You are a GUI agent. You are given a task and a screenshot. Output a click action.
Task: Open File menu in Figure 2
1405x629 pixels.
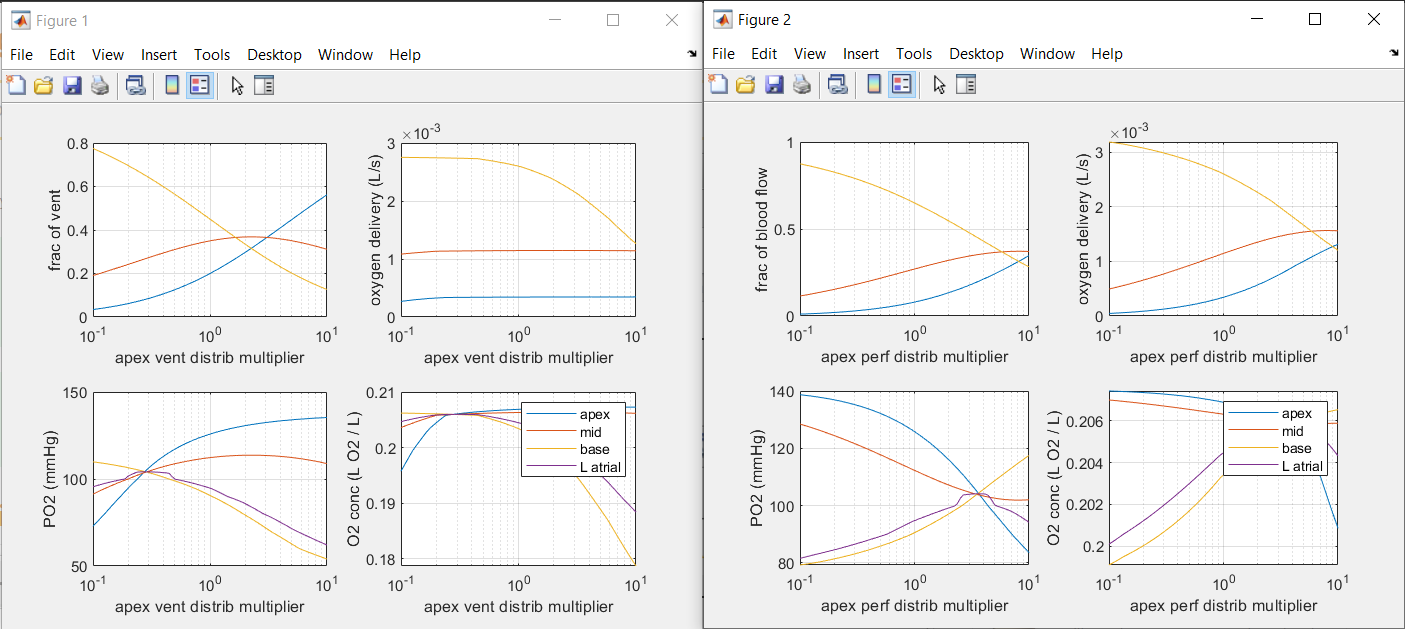pyautogui.click(x=723, y=54)
